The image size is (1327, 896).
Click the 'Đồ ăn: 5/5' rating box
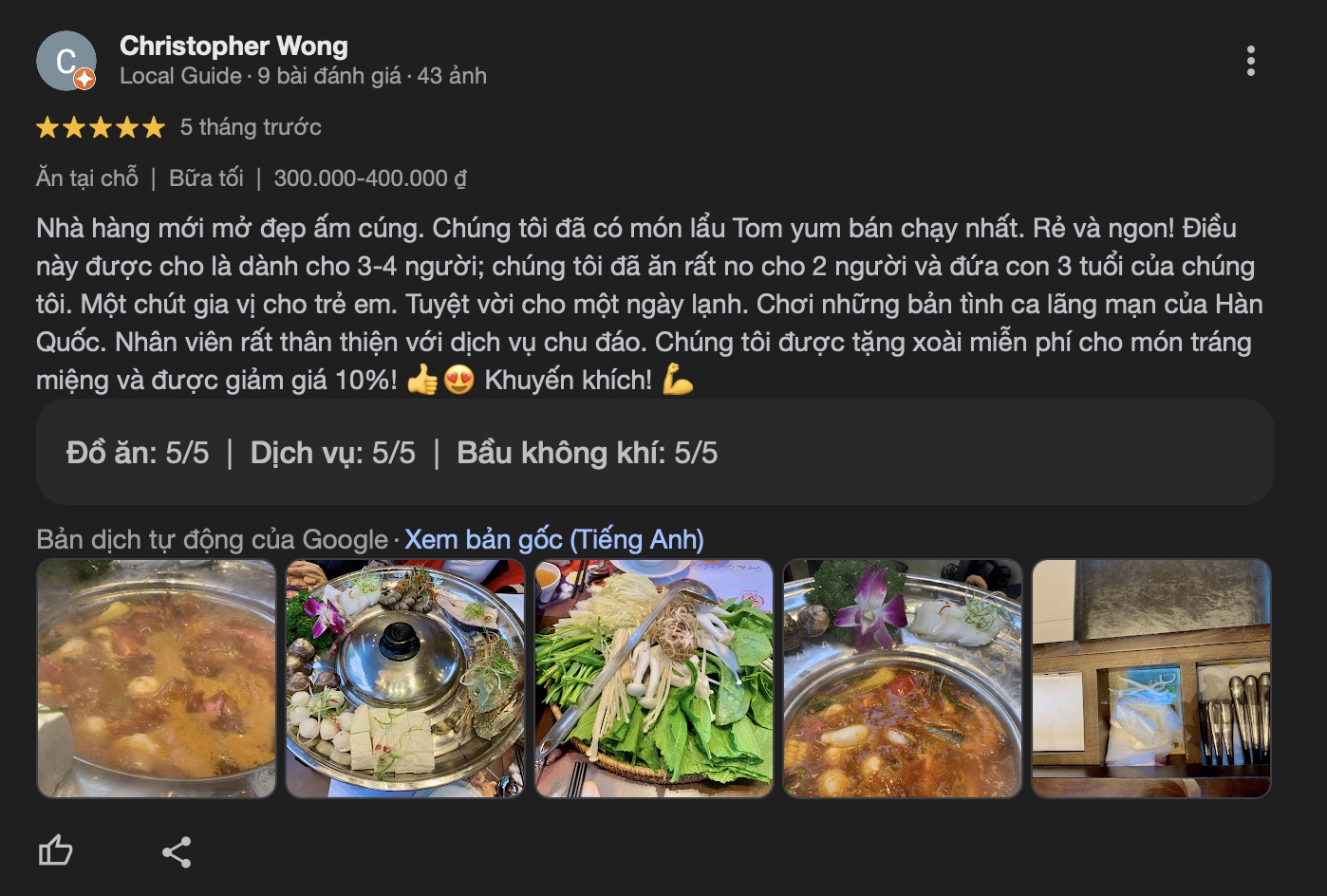[138, 453]
